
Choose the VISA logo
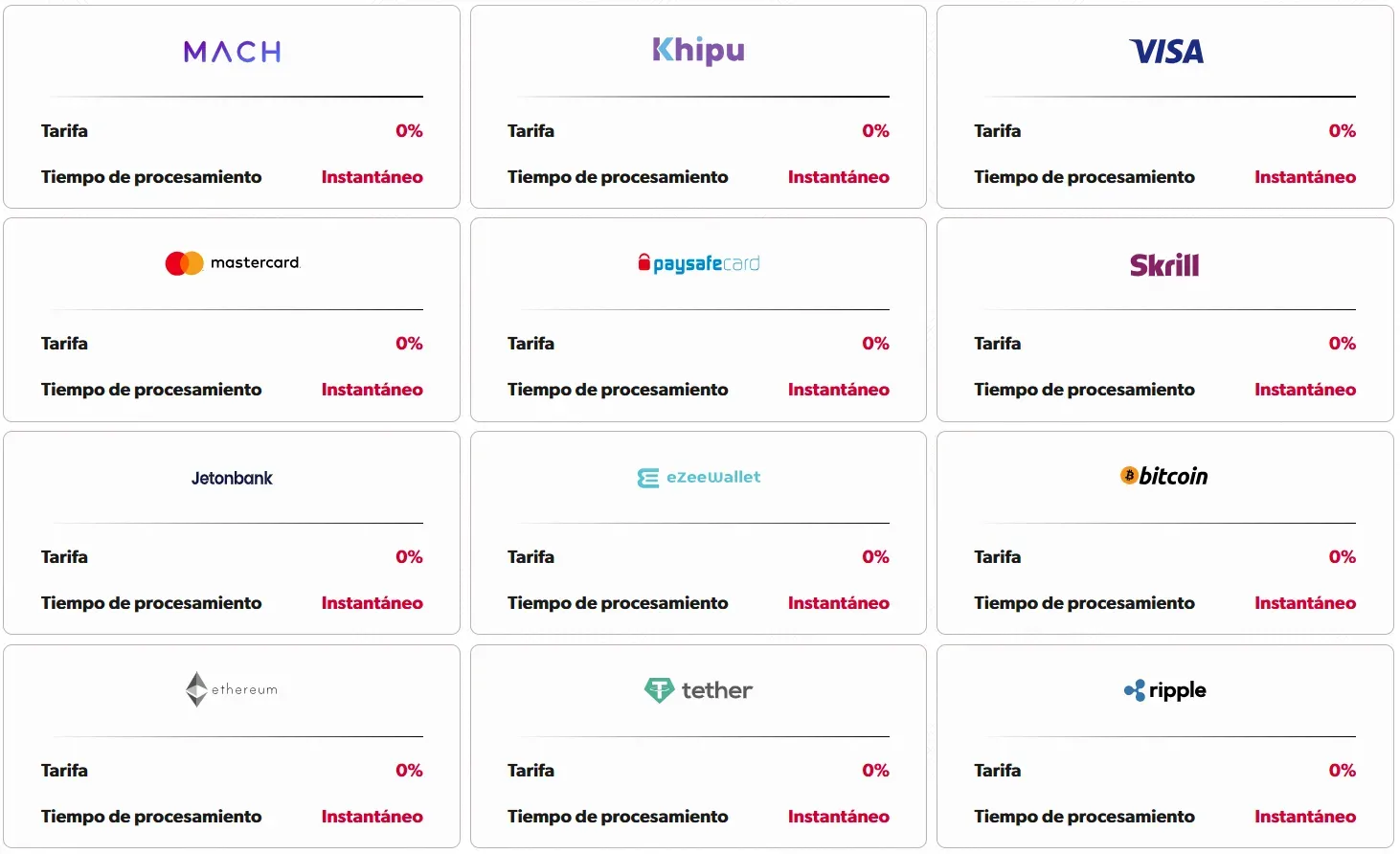(x=1165, y=52)
